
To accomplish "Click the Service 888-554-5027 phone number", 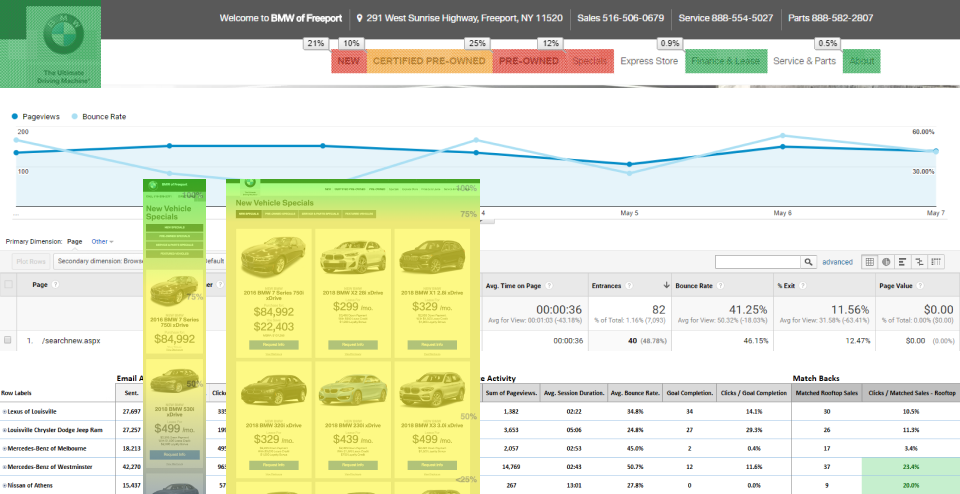I will click(x=726, y=18).
